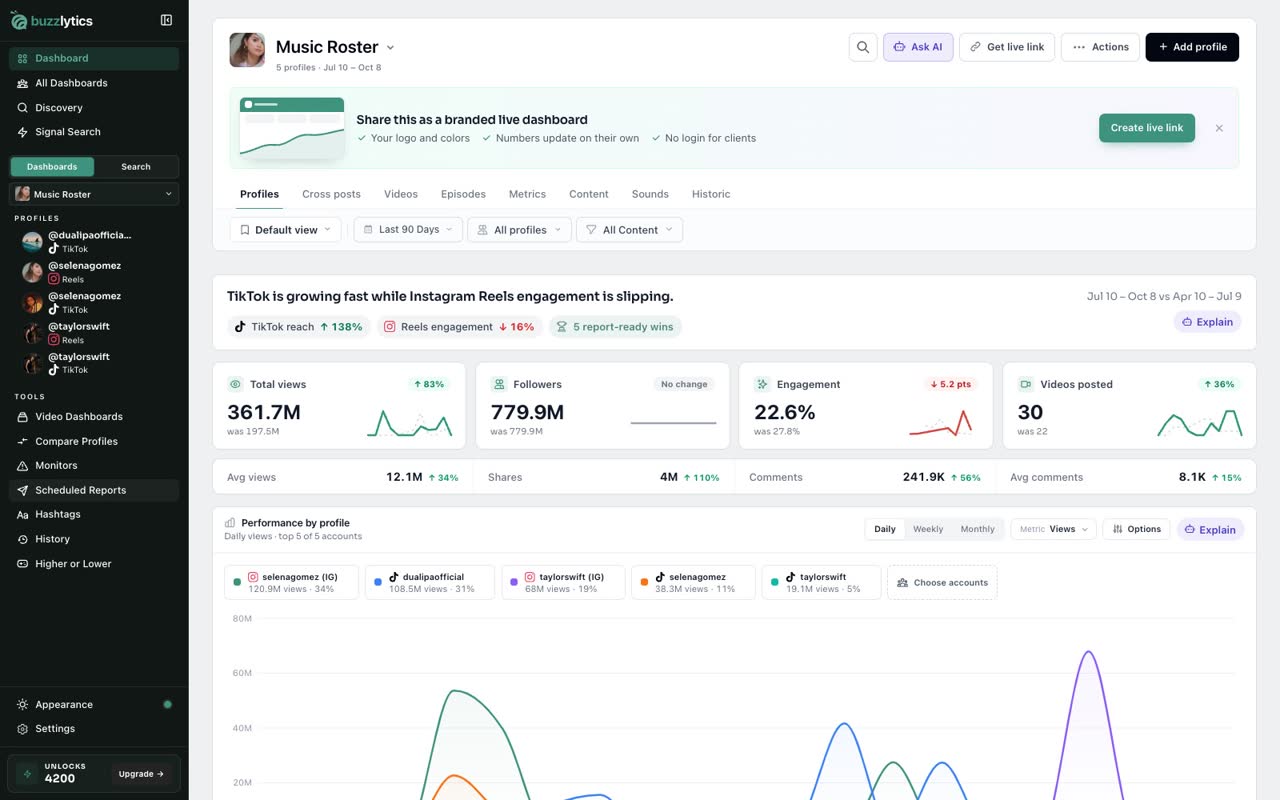
Task: Open Metric Views dropdown
Action: tap(1054, 529)
